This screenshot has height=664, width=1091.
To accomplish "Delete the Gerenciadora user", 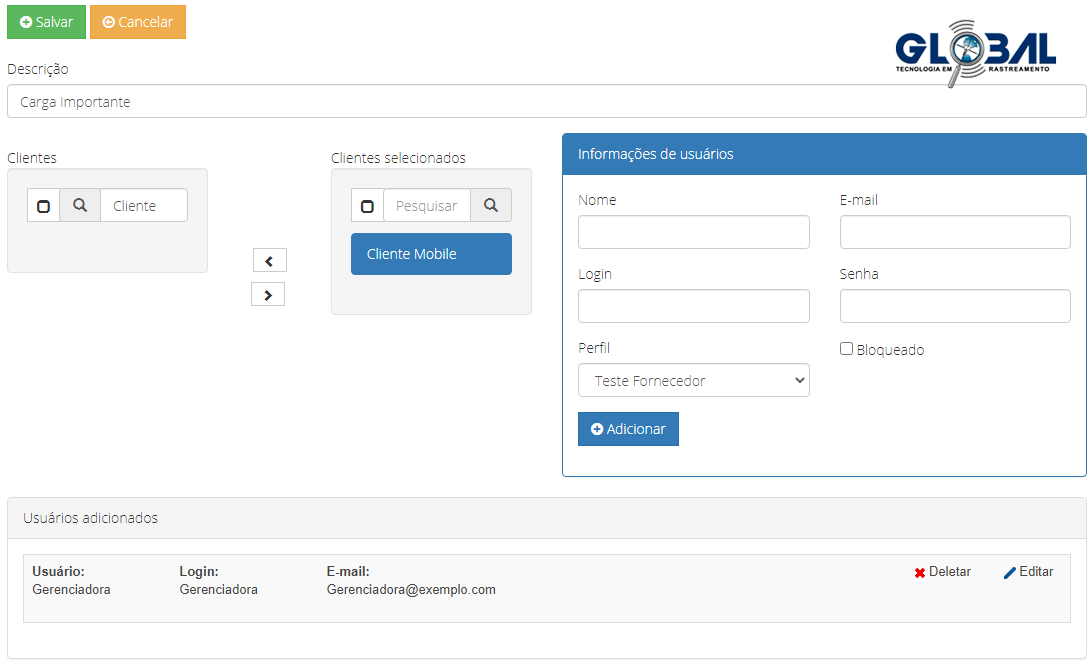I will tap(942, 572).
